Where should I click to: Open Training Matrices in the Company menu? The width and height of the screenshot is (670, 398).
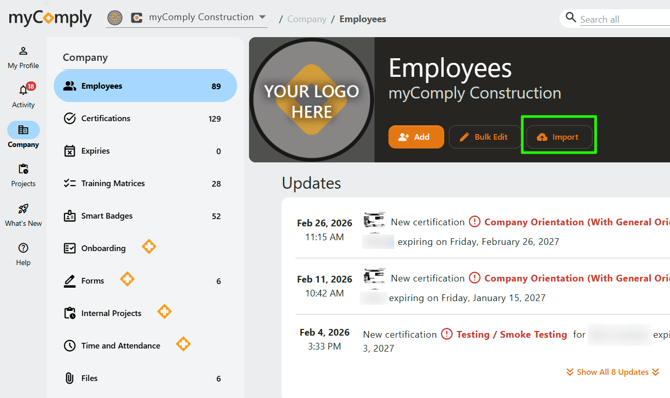[x=145, y=183]
